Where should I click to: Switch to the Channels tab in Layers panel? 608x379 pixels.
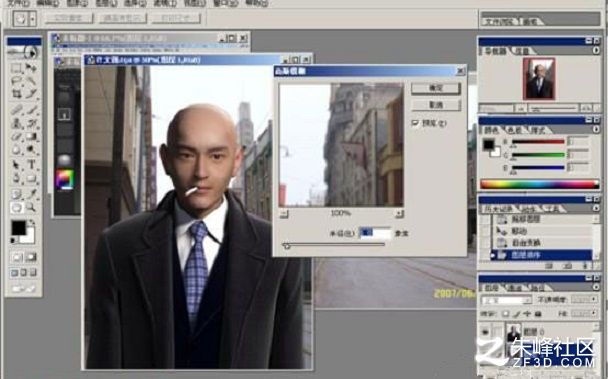point(515,288)
